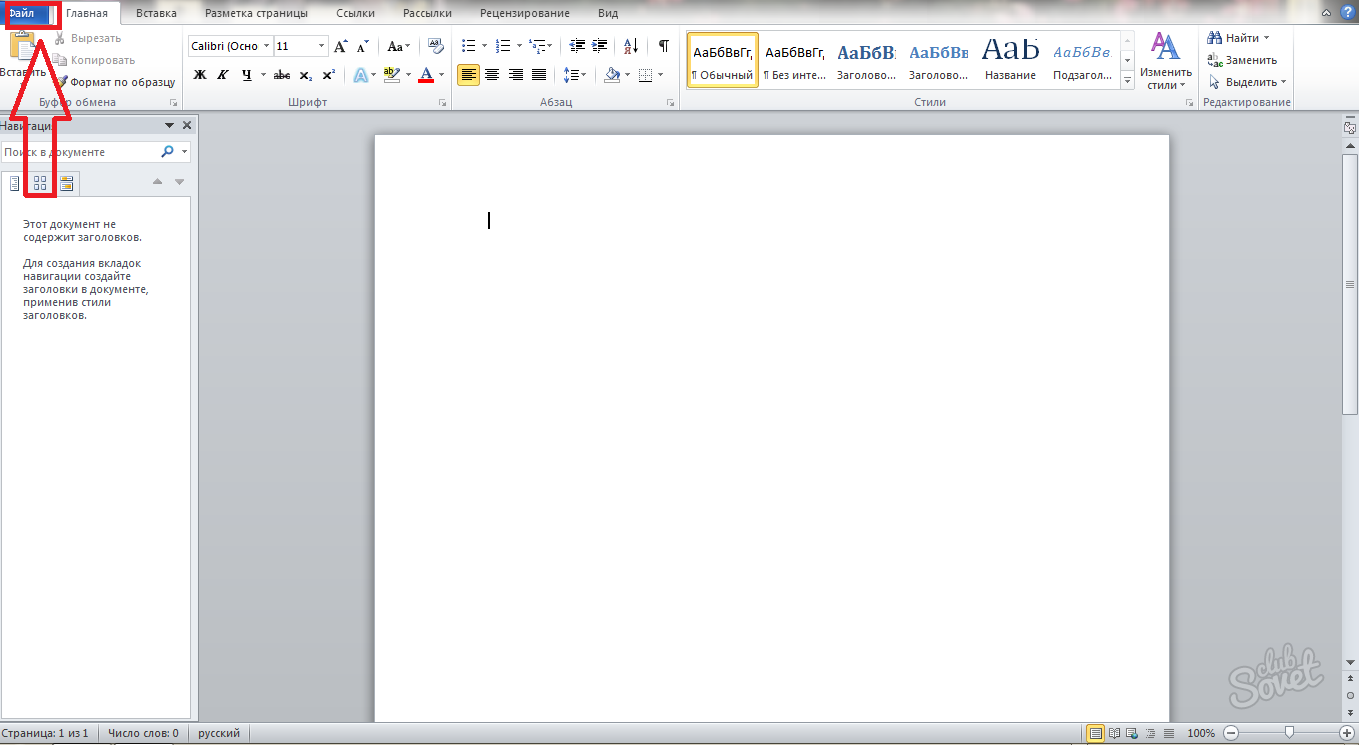Click the sort (А-Я) icon
Screen dimensions: 1359x745
pos(631,46)
